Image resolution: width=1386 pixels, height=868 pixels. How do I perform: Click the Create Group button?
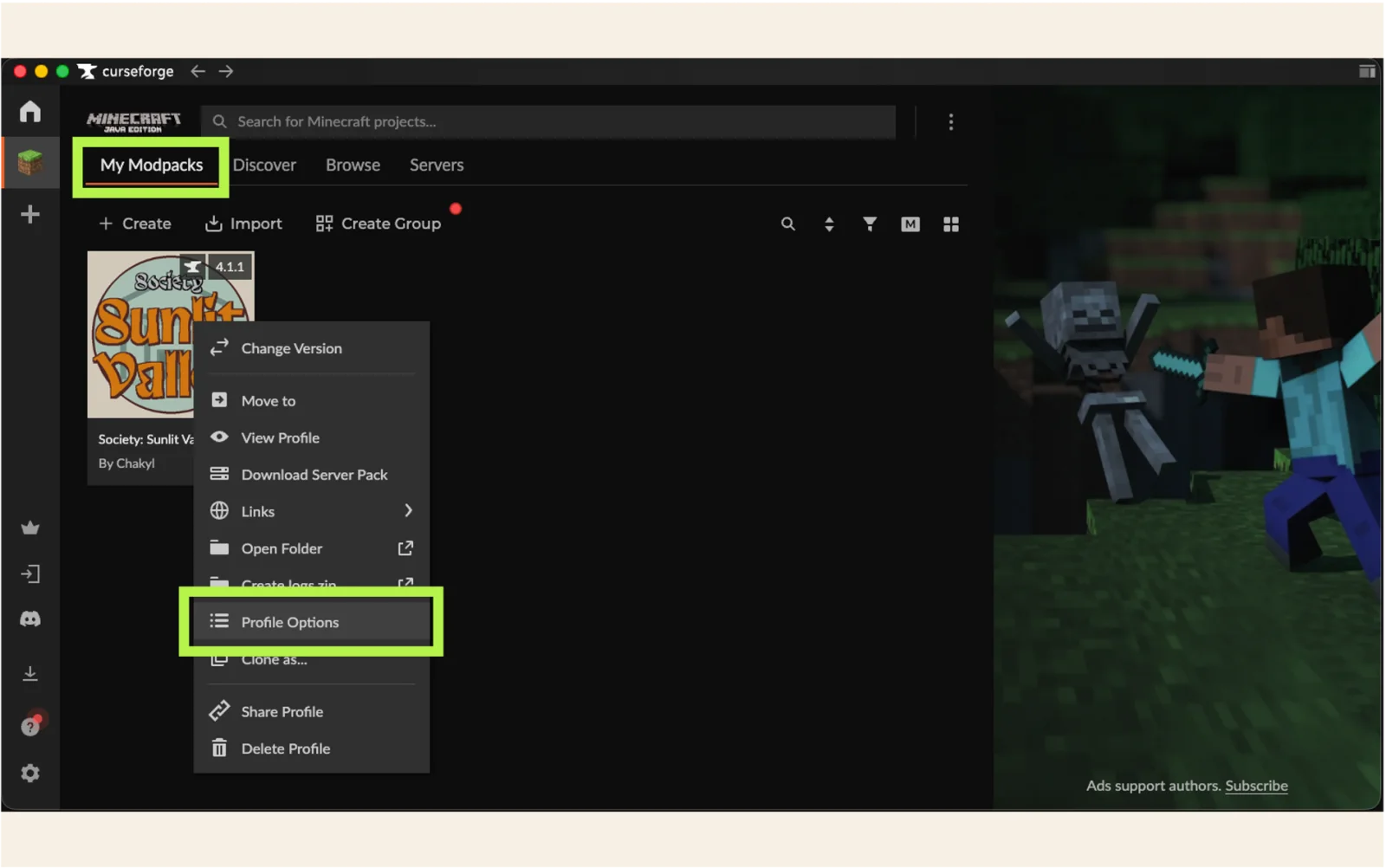coord(379,223)
